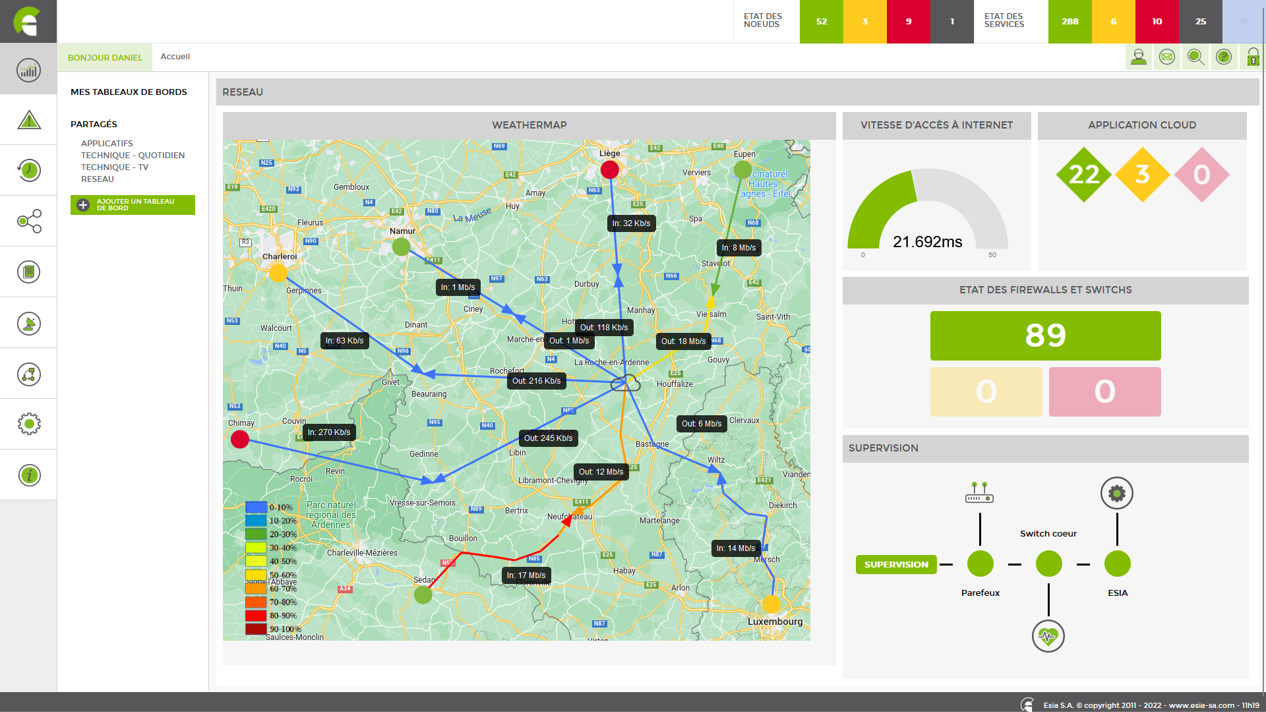Switch to the Accueil tab

175,56
